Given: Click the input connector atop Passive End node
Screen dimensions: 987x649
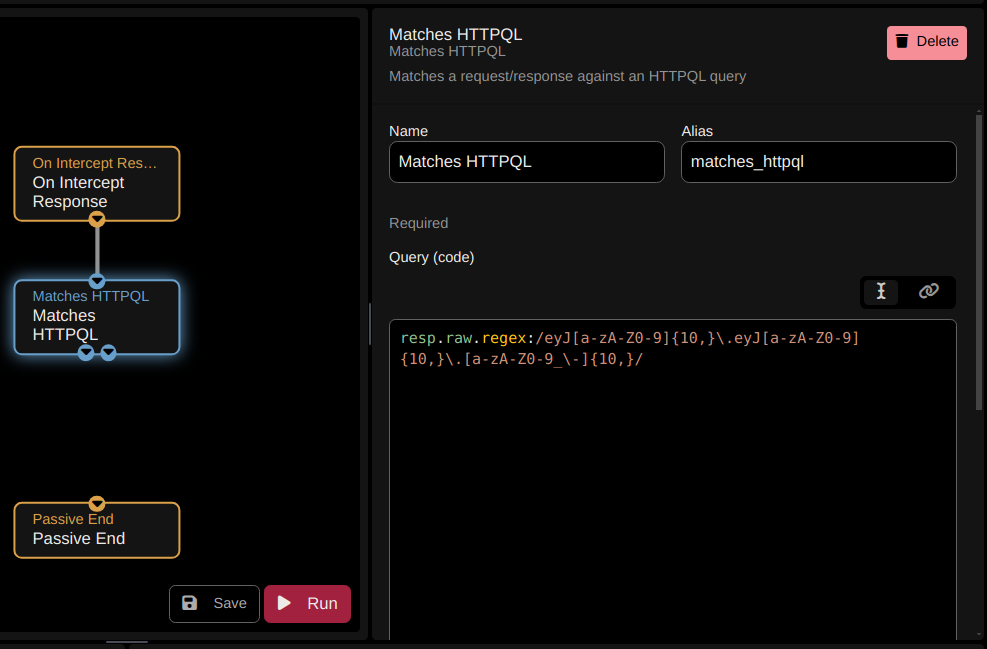Looking at the screenshot, I should (97, 503).
